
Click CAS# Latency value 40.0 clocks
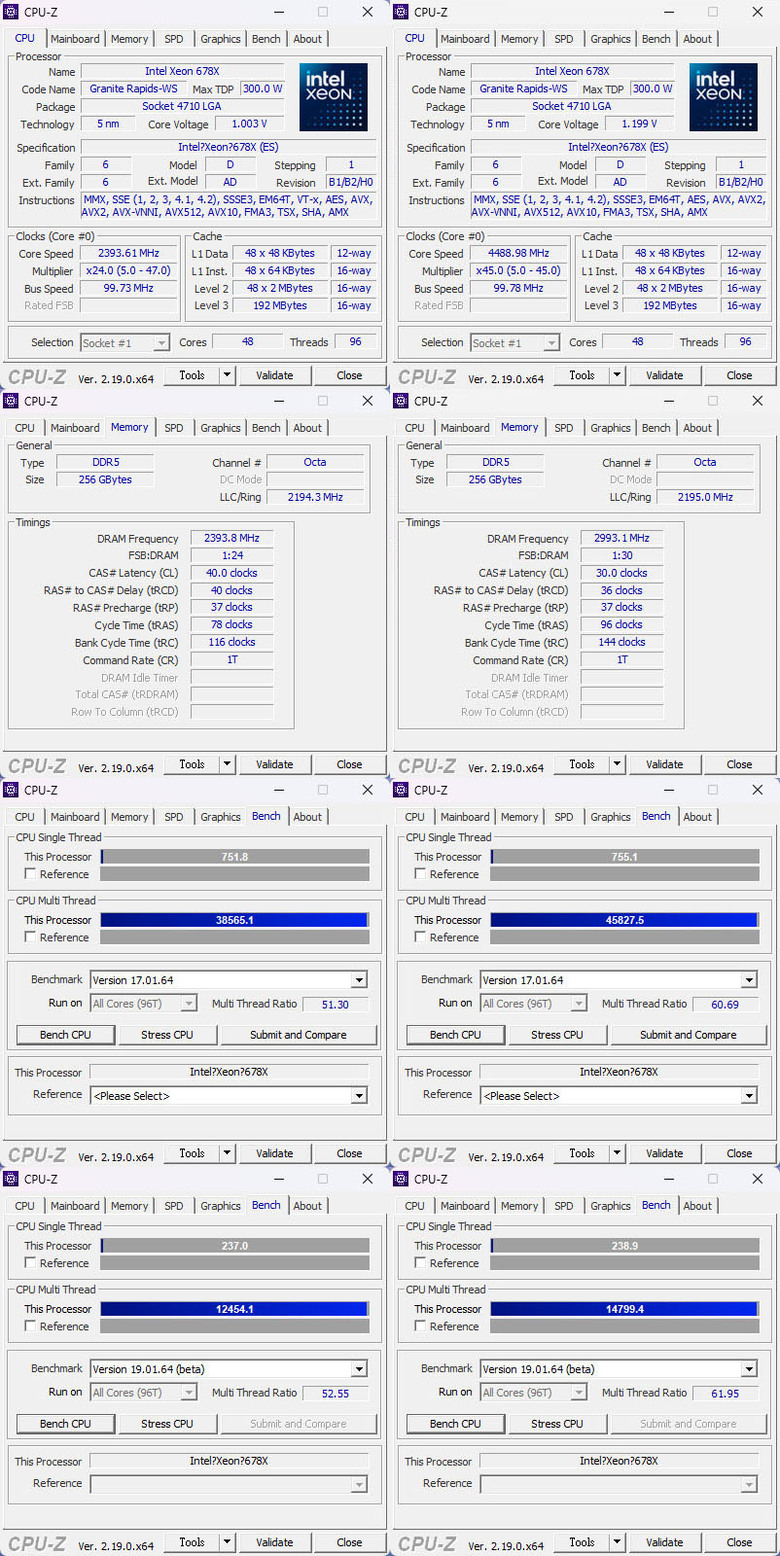pos(231,574)
